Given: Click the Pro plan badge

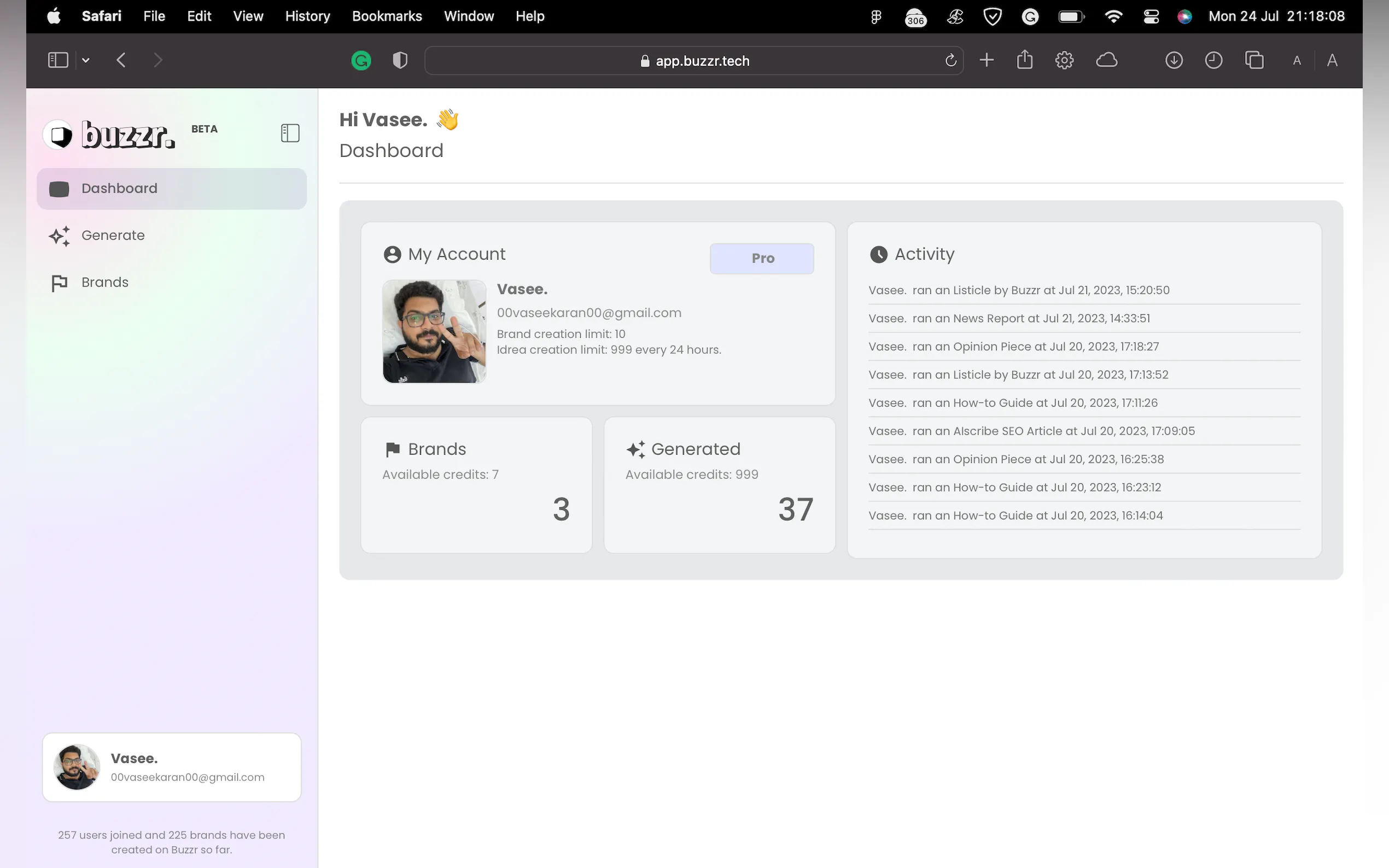Looking at the screenshot, I should 761,259.
